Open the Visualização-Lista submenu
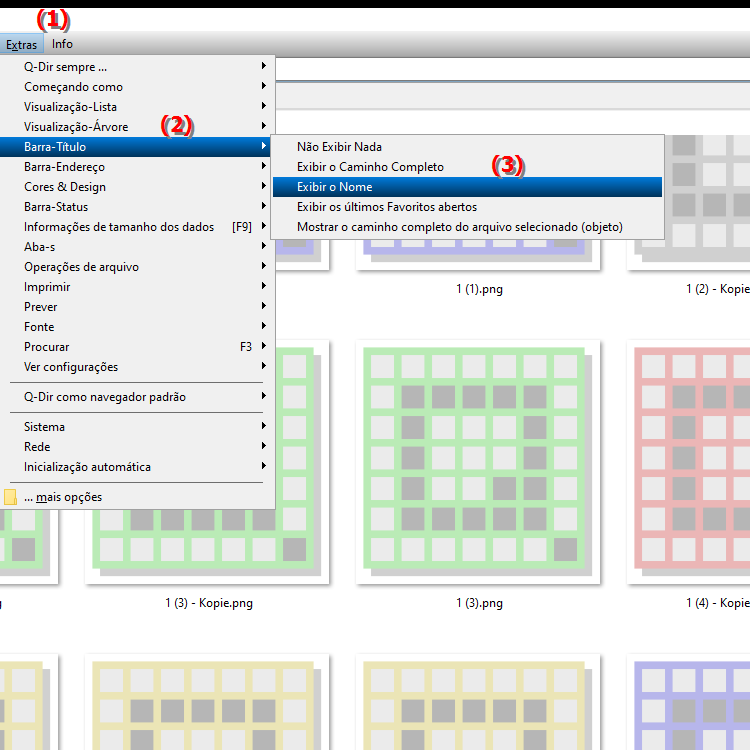Viewport: 750px width, 750px height. [137, 107]
